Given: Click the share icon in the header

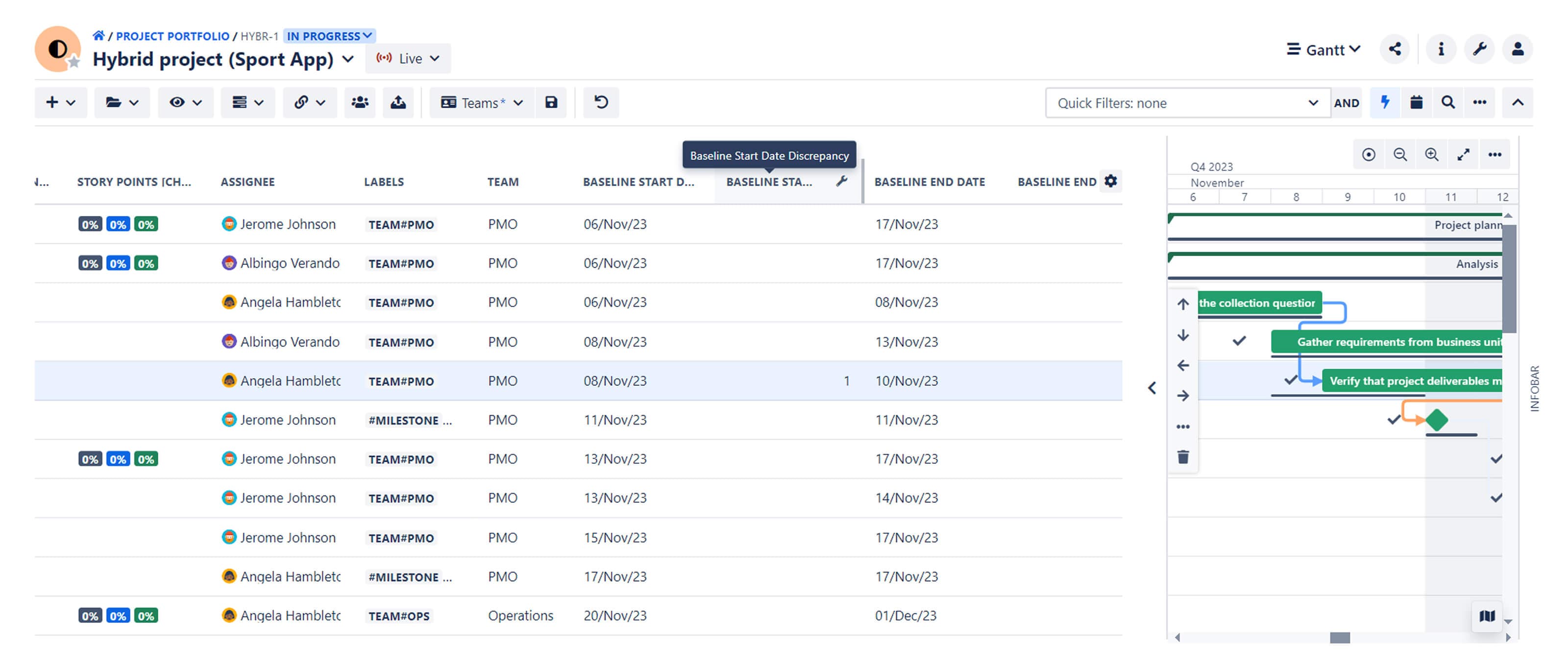Looking at the screenshot, I should [x=1394, y=49].
